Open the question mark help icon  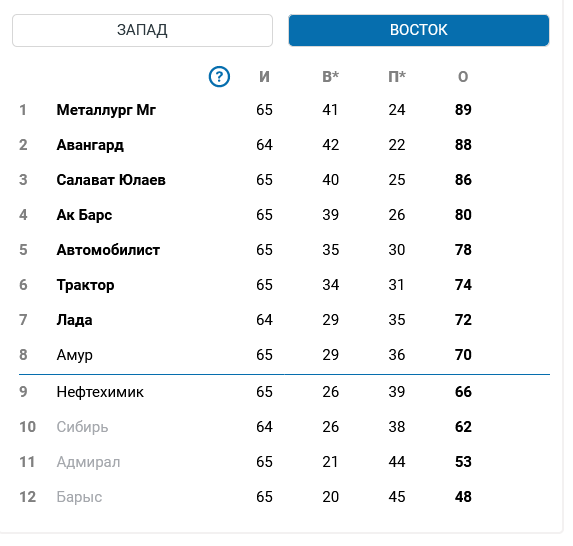219,77
